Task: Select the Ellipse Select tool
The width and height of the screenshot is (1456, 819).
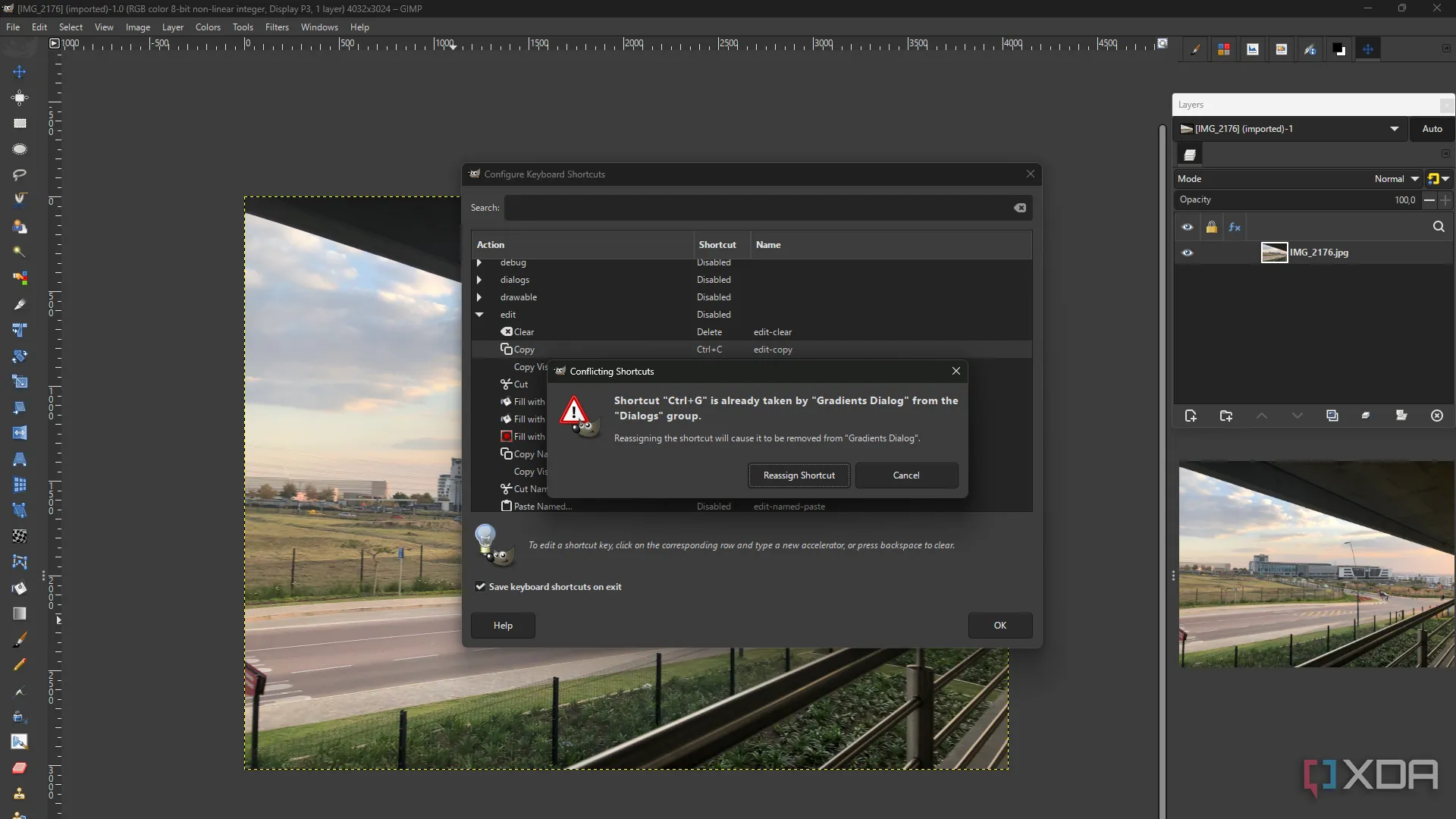Action: click(x=20, y=149)
